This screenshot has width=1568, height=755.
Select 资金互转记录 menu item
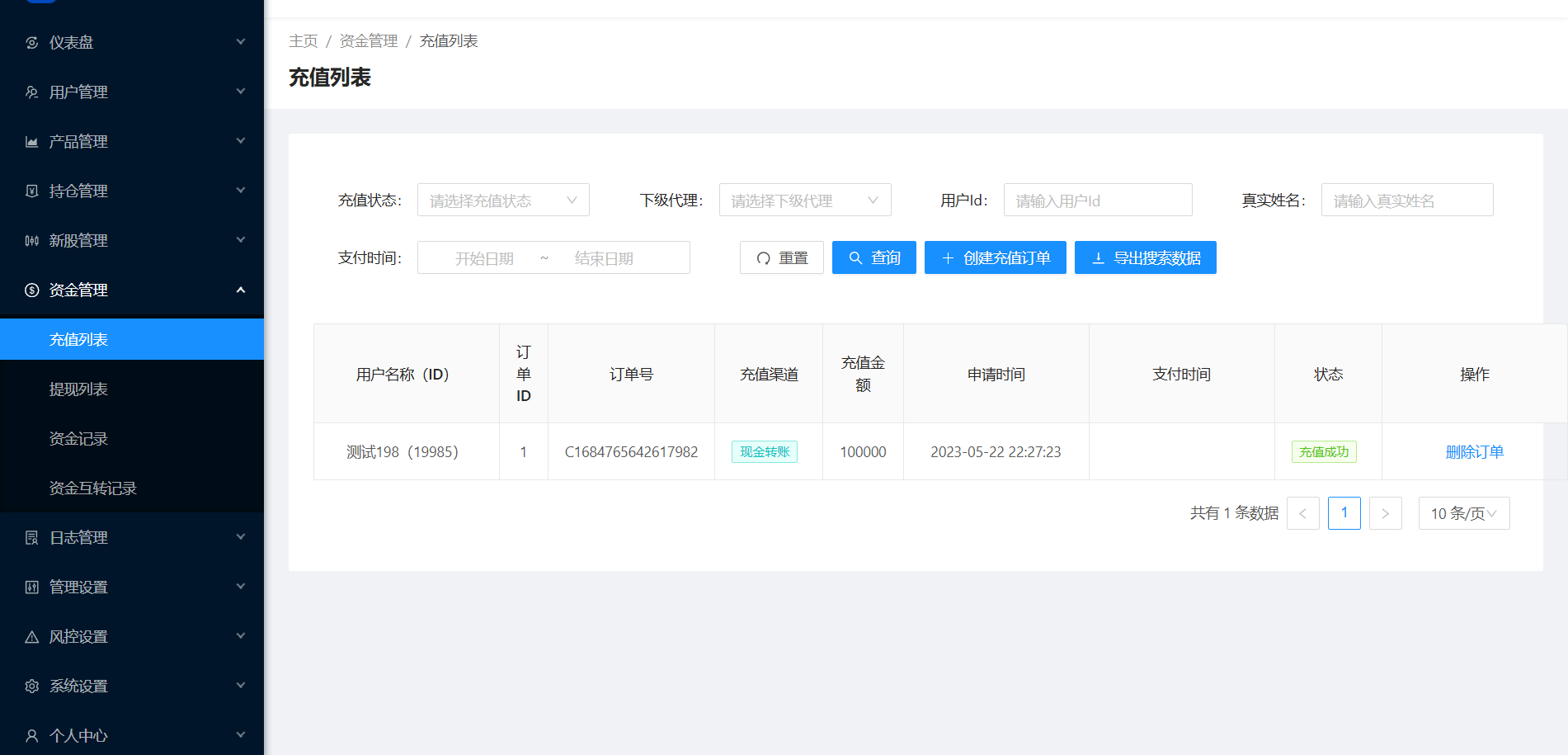point(92,488)
